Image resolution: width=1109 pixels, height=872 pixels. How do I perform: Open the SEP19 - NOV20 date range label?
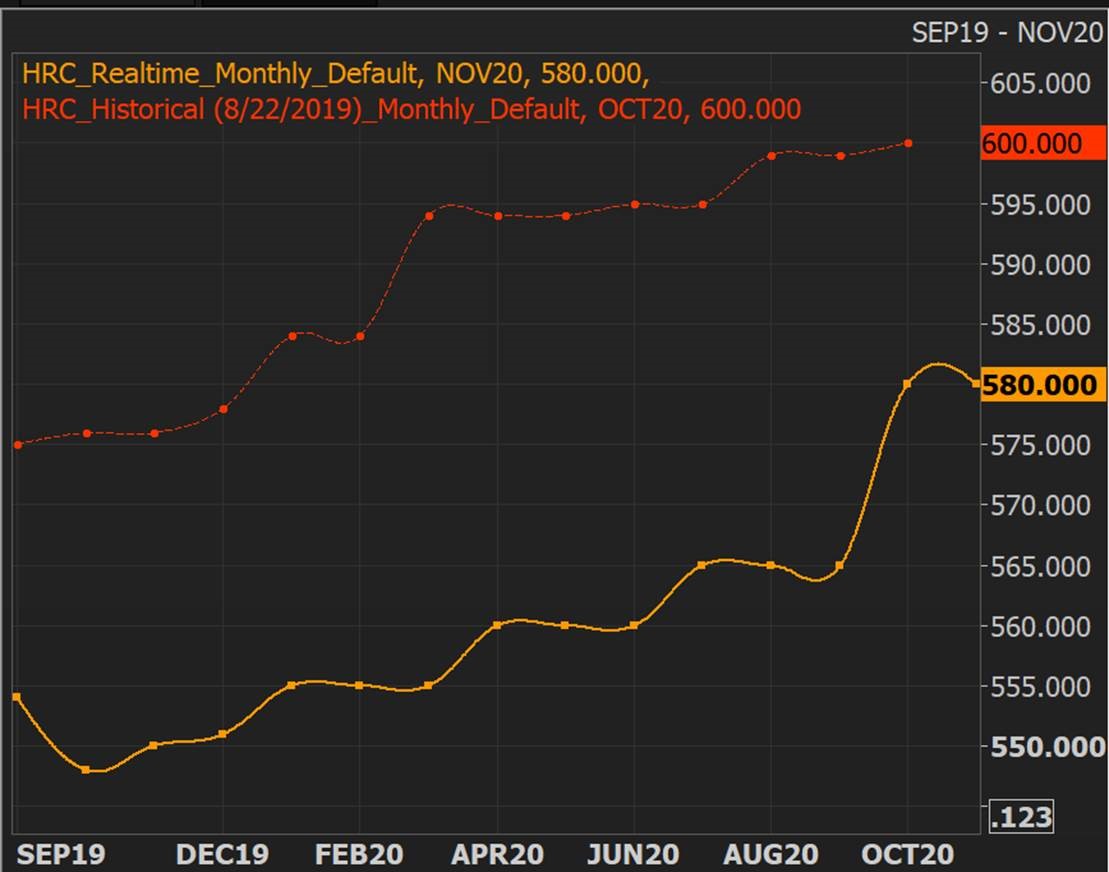1007,32
